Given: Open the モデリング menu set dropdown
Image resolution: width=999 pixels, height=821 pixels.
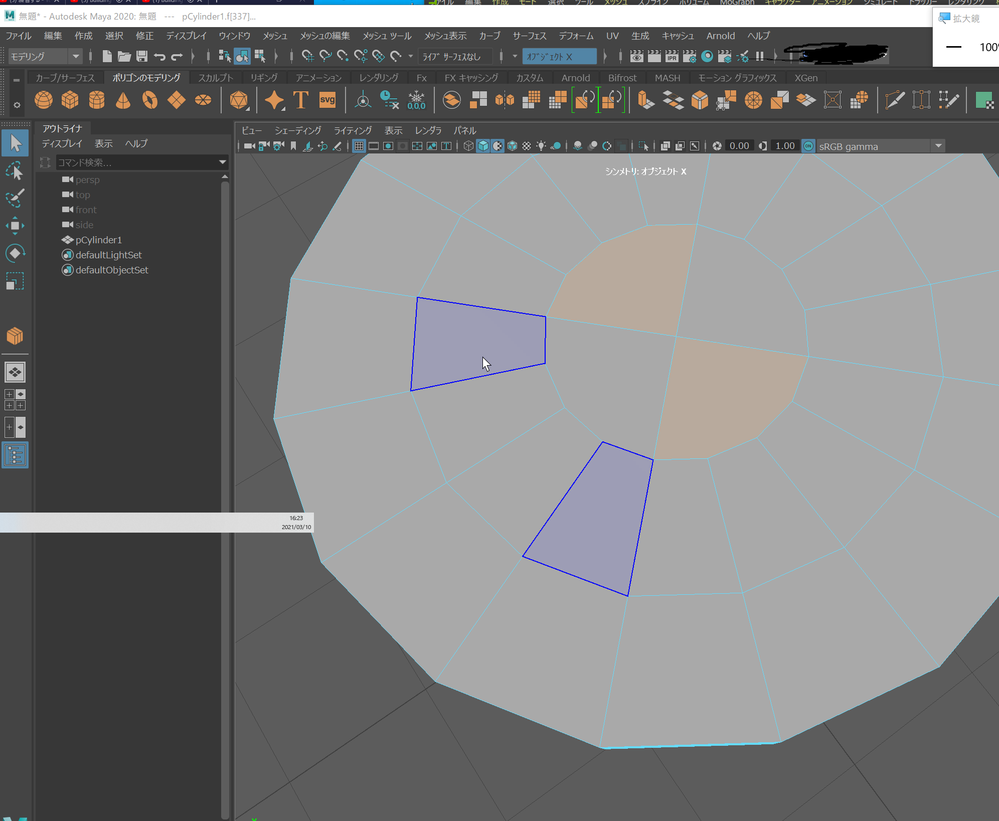Looking at the screenshot, I should click(x=45, y=56).
